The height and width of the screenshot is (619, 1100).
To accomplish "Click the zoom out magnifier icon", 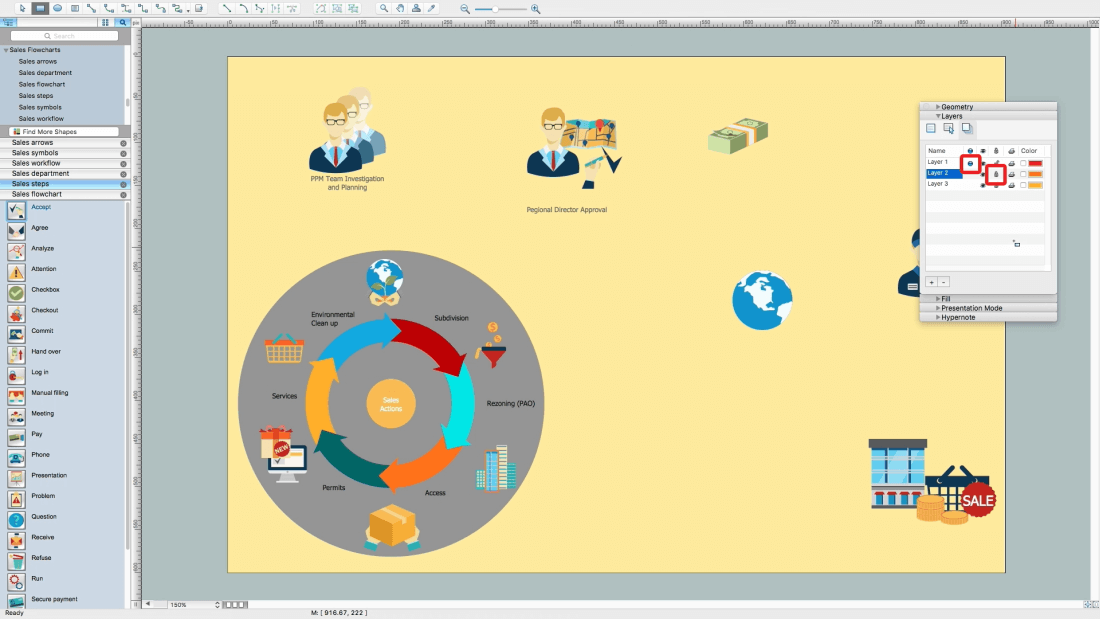I will [x=464, y=9].
